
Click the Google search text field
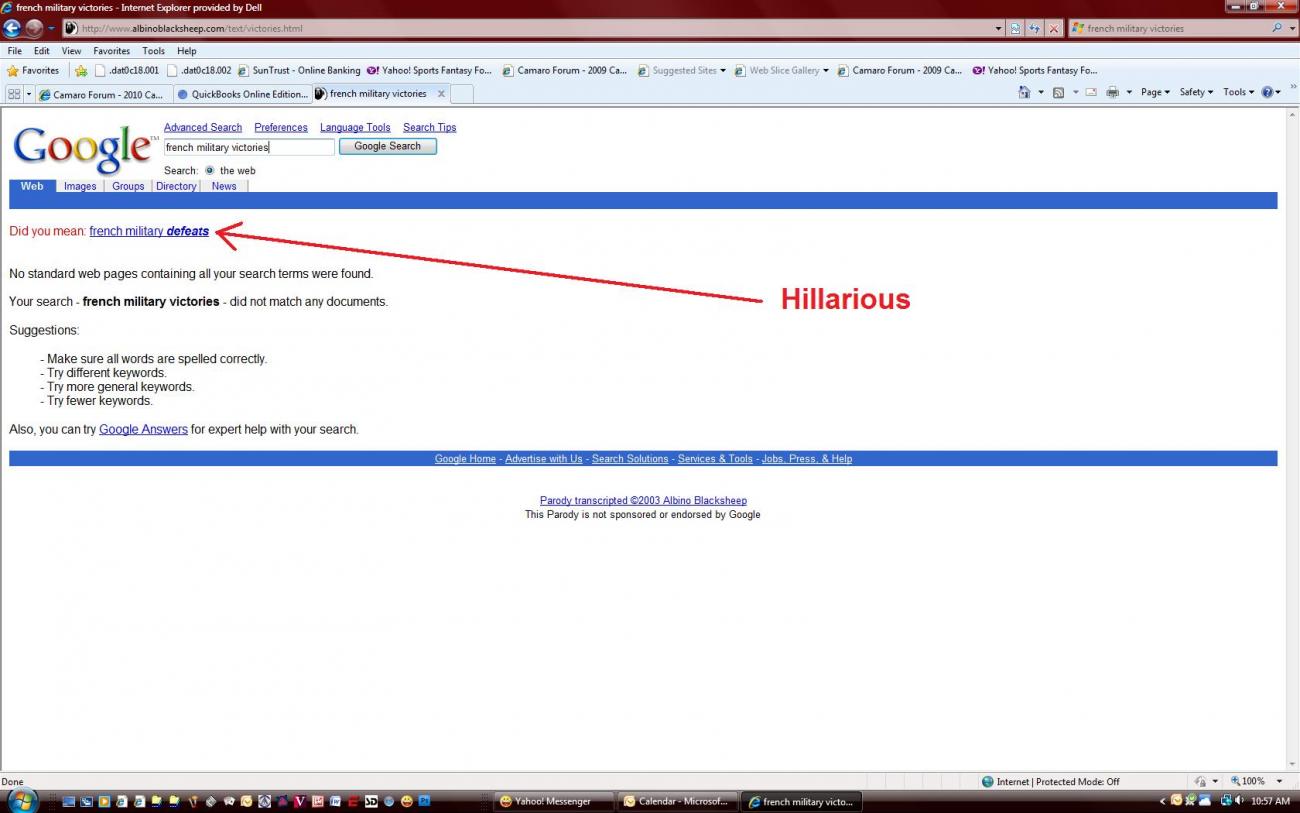click(249, 147)
